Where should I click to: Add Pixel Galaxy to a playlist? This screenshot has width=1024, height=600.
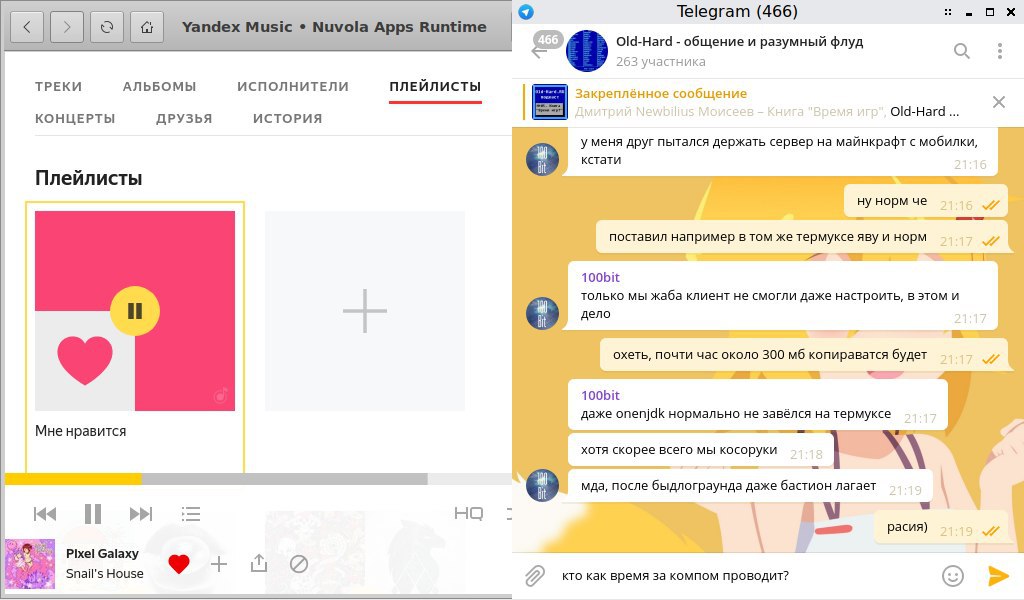pyautogui.click(x=219, y=564)
